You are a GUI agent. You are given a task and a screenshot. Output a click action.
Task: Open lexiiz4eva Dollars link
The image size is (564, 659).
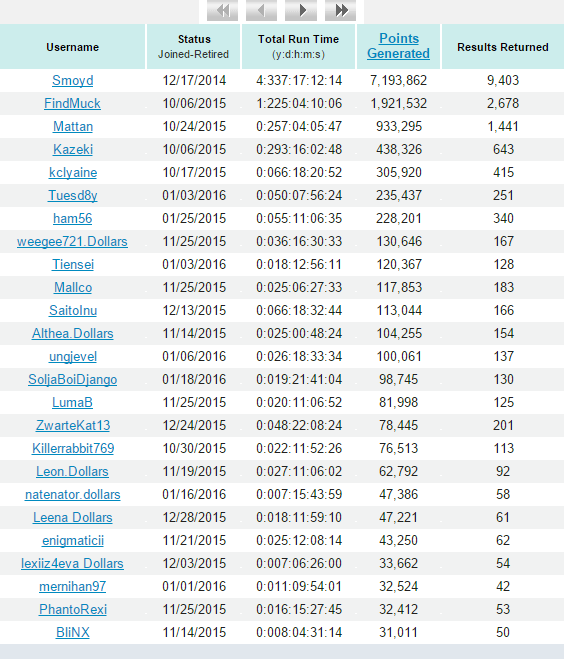click(72, 564)
